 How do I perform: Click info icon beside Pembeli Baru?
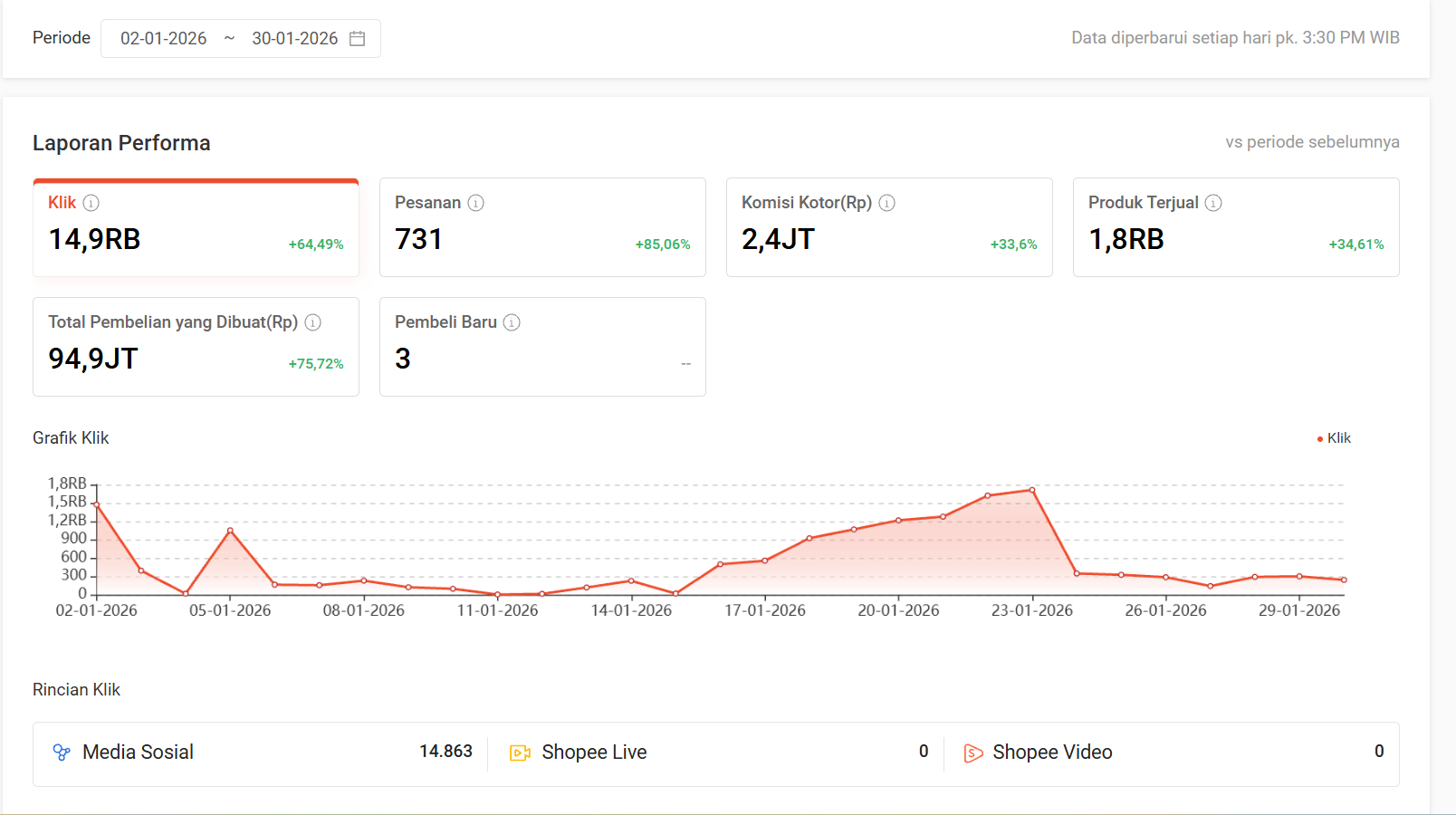click(x=512, y=322)
